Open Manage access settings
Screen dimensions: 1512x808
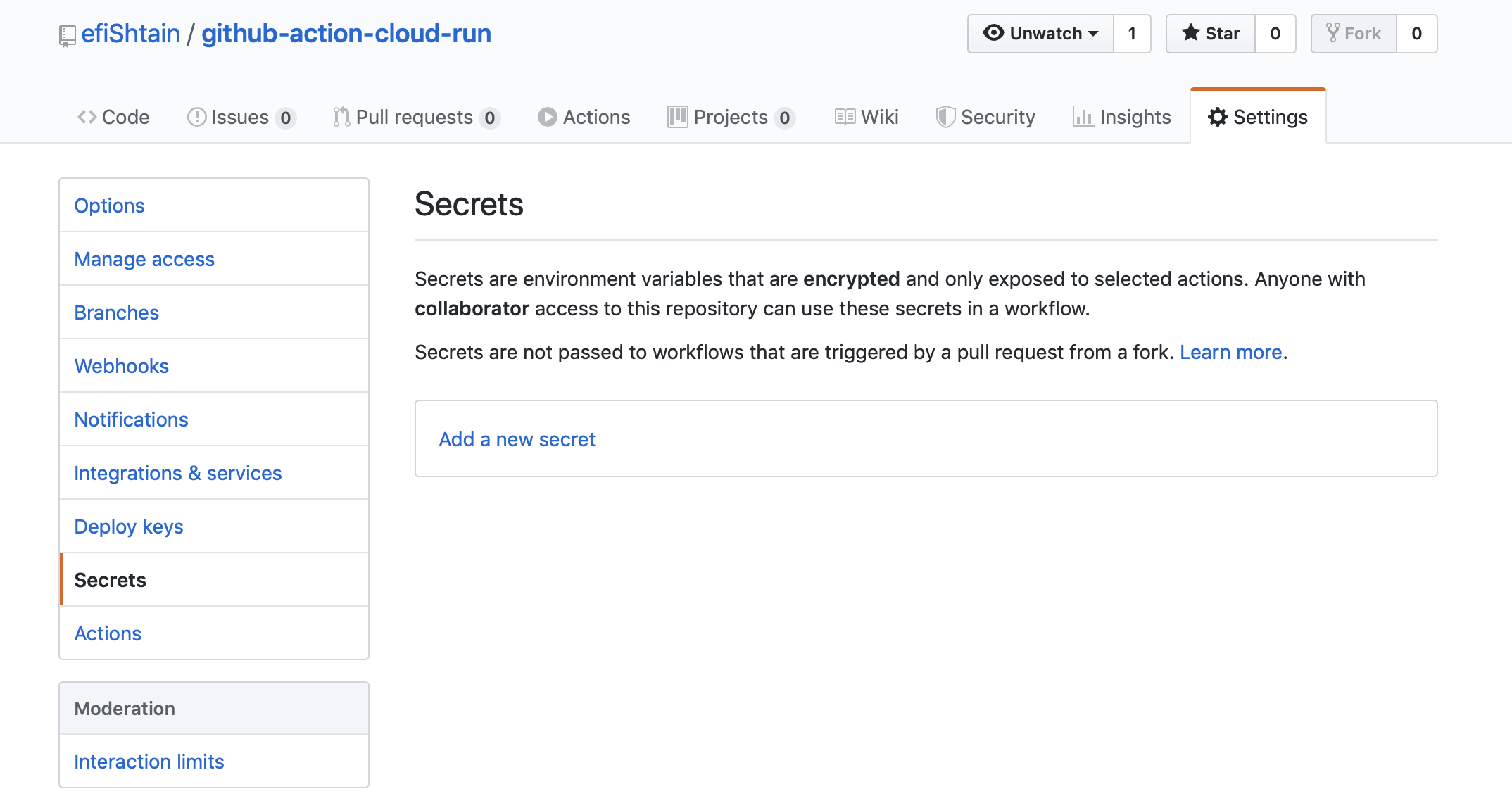tap(214, 259)
